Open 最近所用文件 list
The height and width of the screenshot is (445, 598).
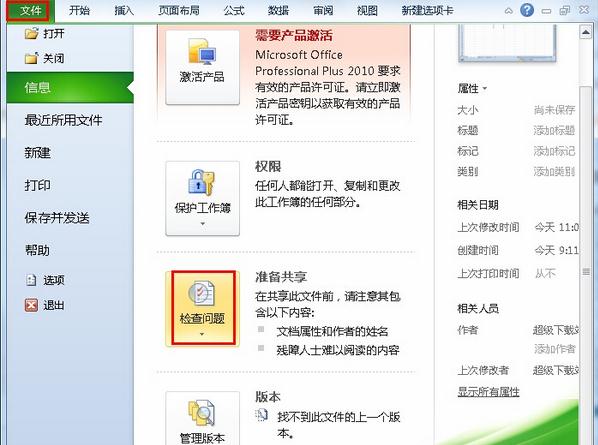tap(63, 120)
